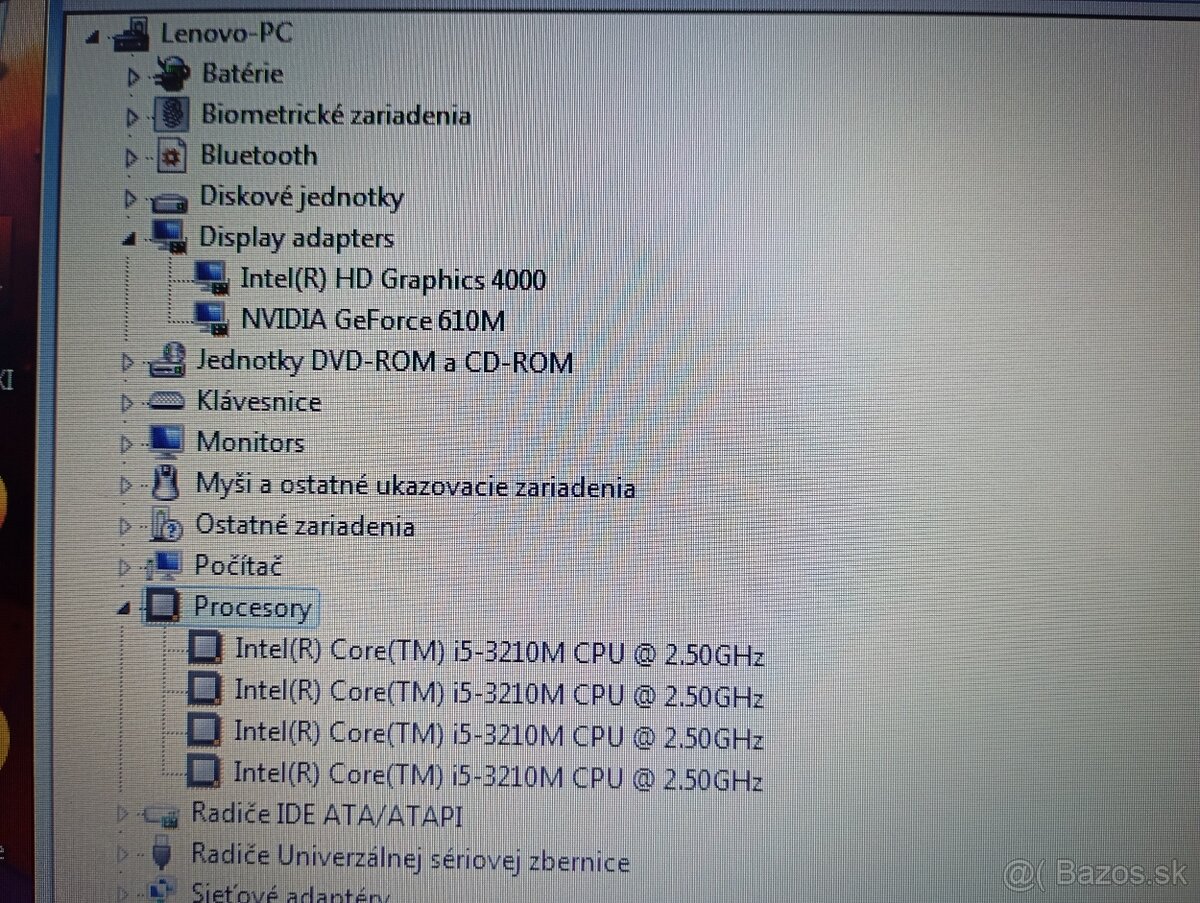Collapse the Lenovo-PC root node
1200x903 pixels.
tap(94, 40)
